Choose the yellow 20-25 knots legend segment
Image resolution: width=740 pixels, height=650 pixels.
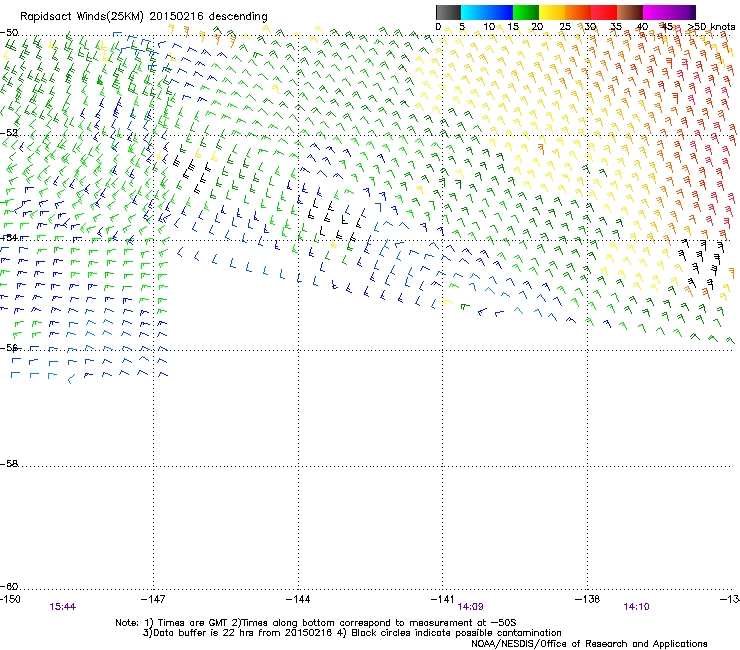click(552, 12)
